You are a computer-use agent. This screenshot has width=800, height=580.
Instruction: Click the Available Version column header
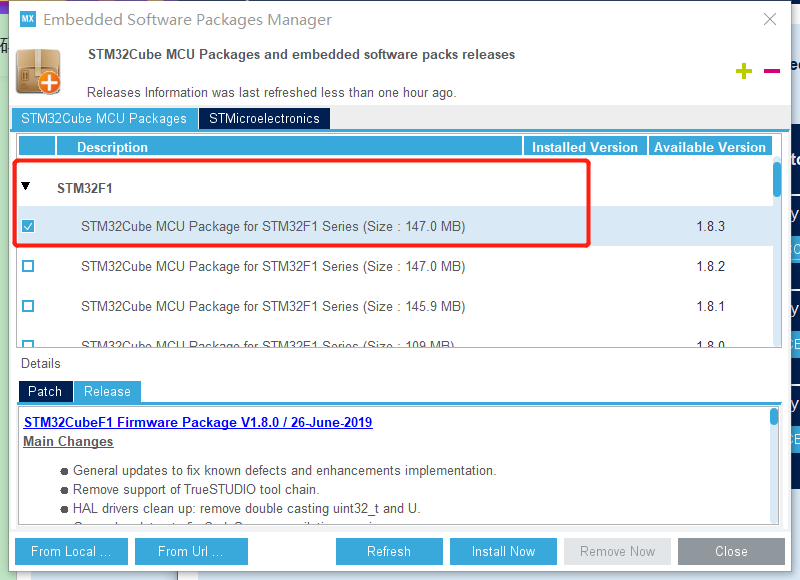click(710, 147)
